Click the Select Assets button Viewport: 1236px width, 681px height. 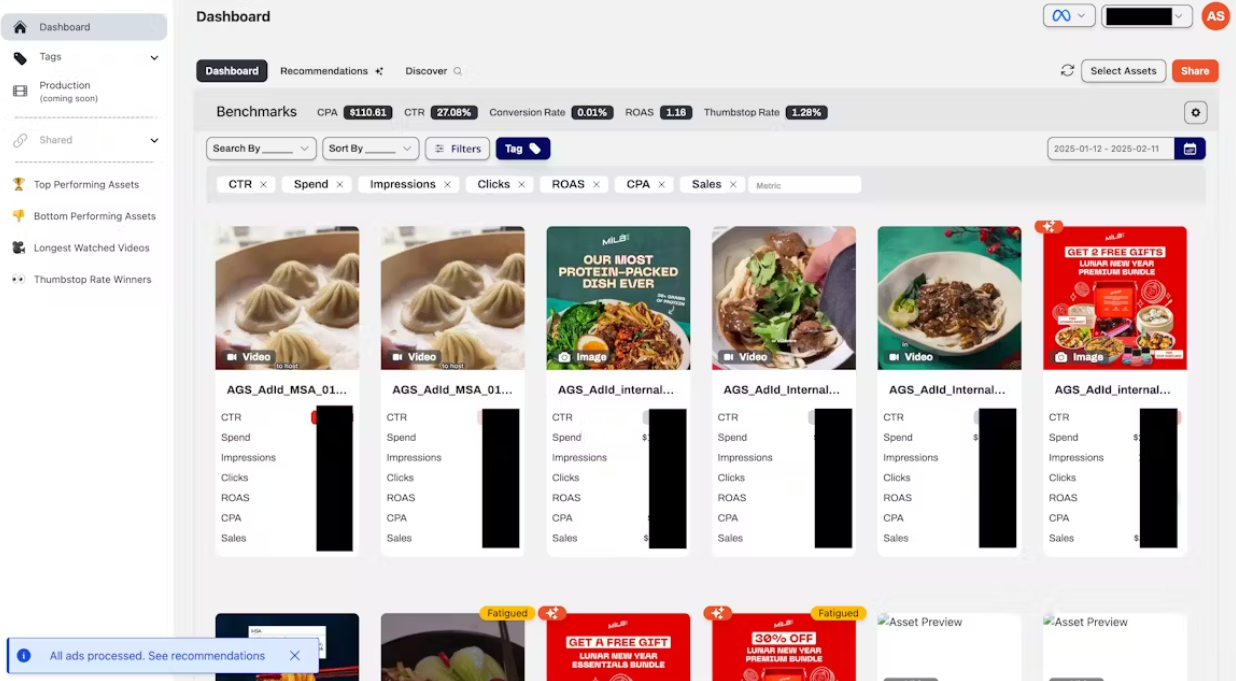(x=1123, y=71)
